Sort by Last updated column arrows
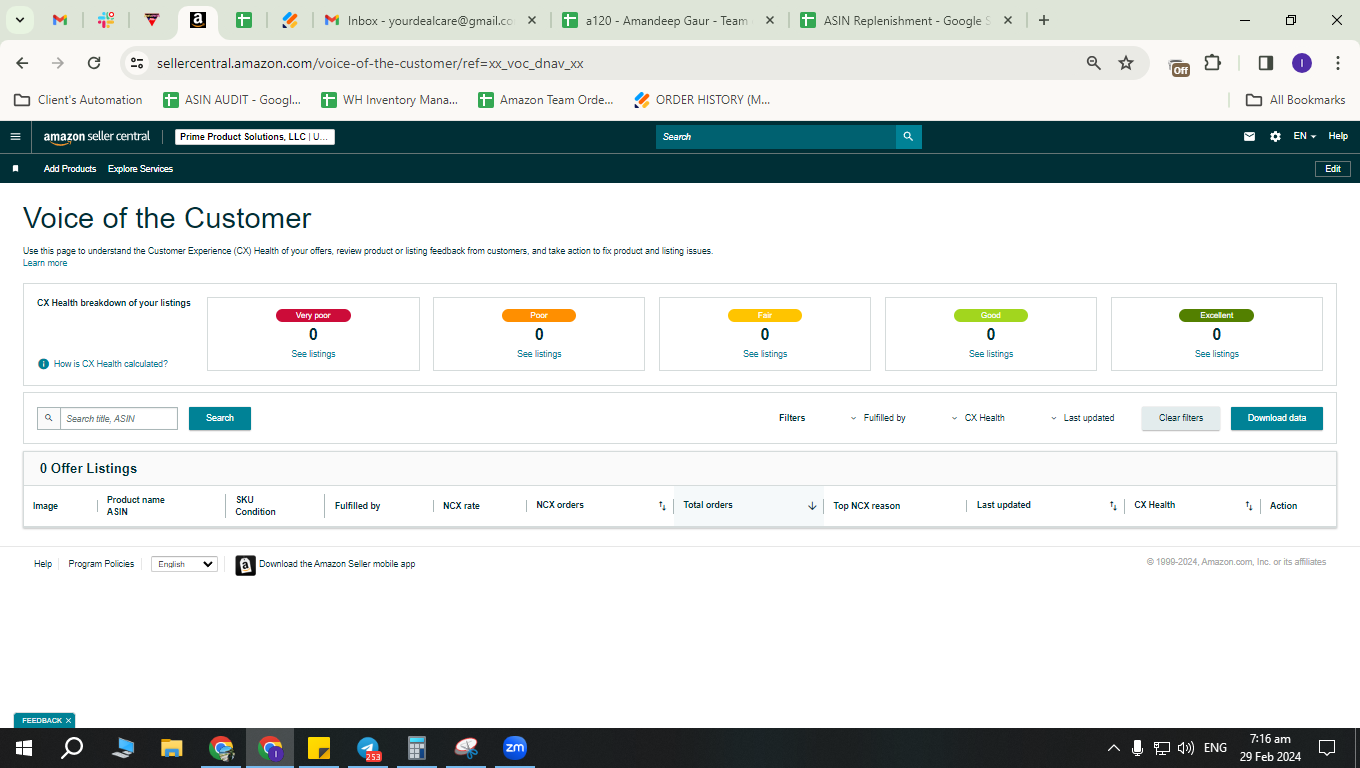 [x=1113, y=506]
